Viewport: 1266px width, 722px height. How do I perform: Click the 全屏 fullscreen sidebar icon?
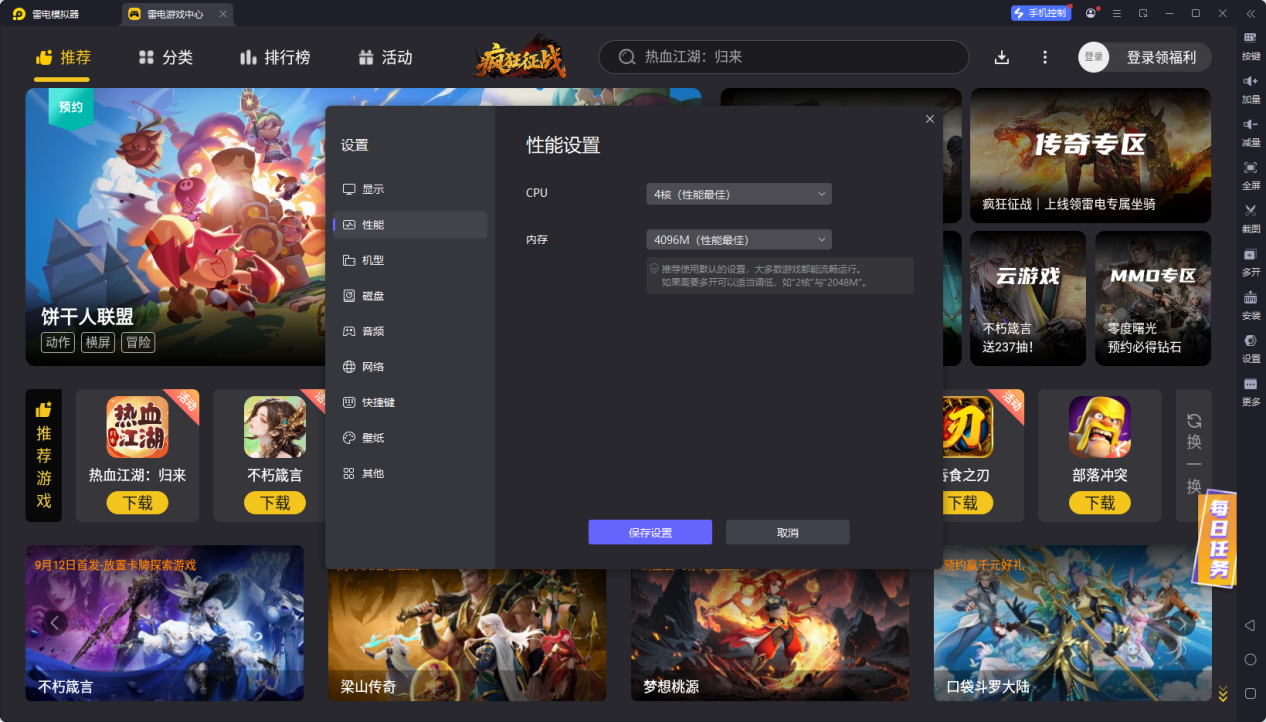pos(1251,174)
